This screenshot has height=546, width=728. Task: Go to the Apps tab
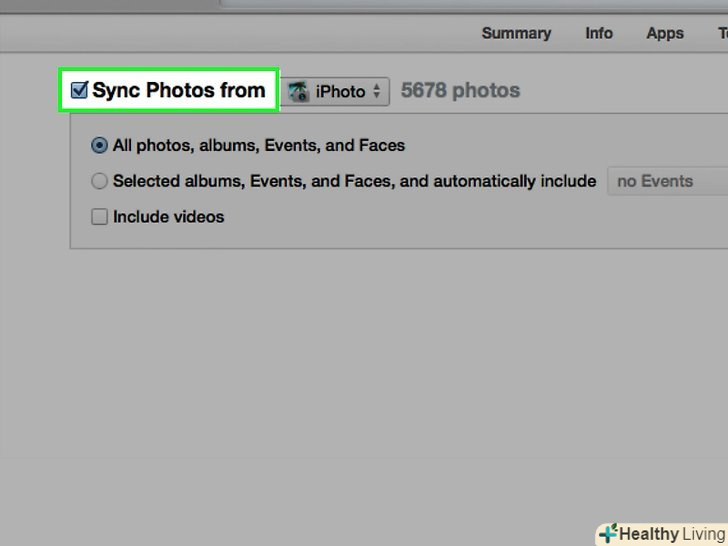(665, 33)
